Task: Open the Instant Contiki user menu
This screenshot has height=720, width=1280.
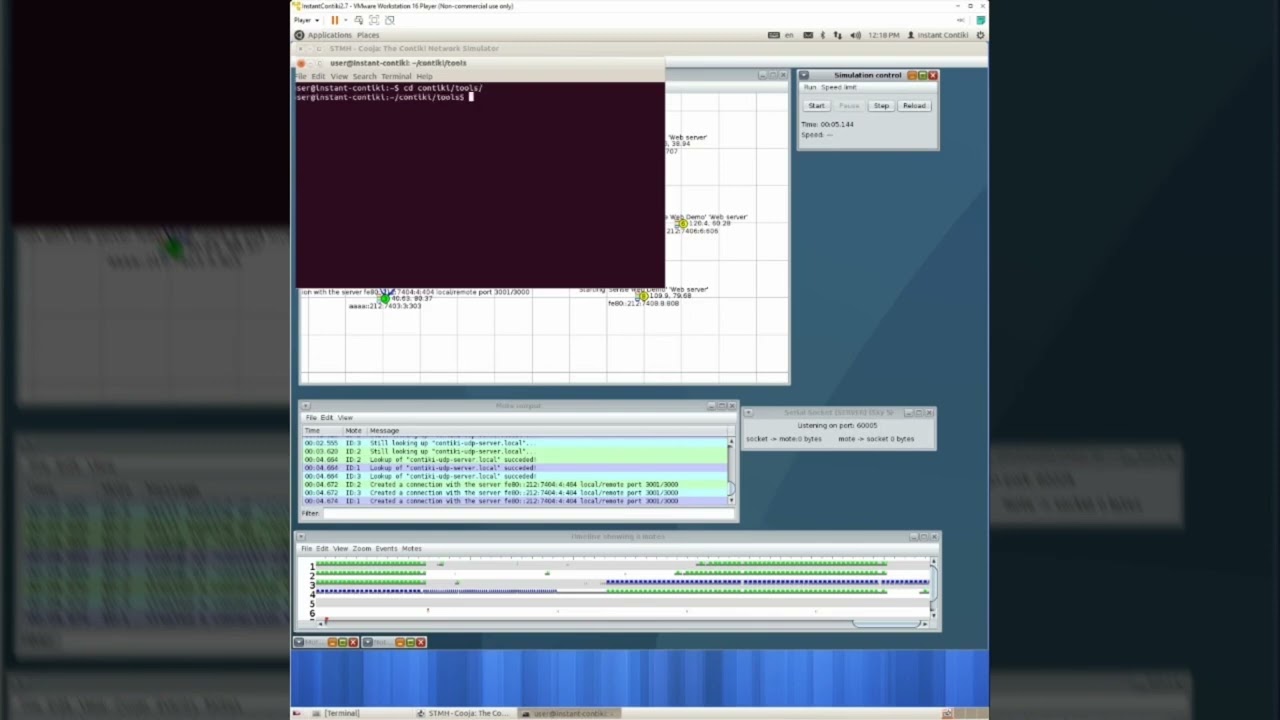Action: click(x=939, y=35)
